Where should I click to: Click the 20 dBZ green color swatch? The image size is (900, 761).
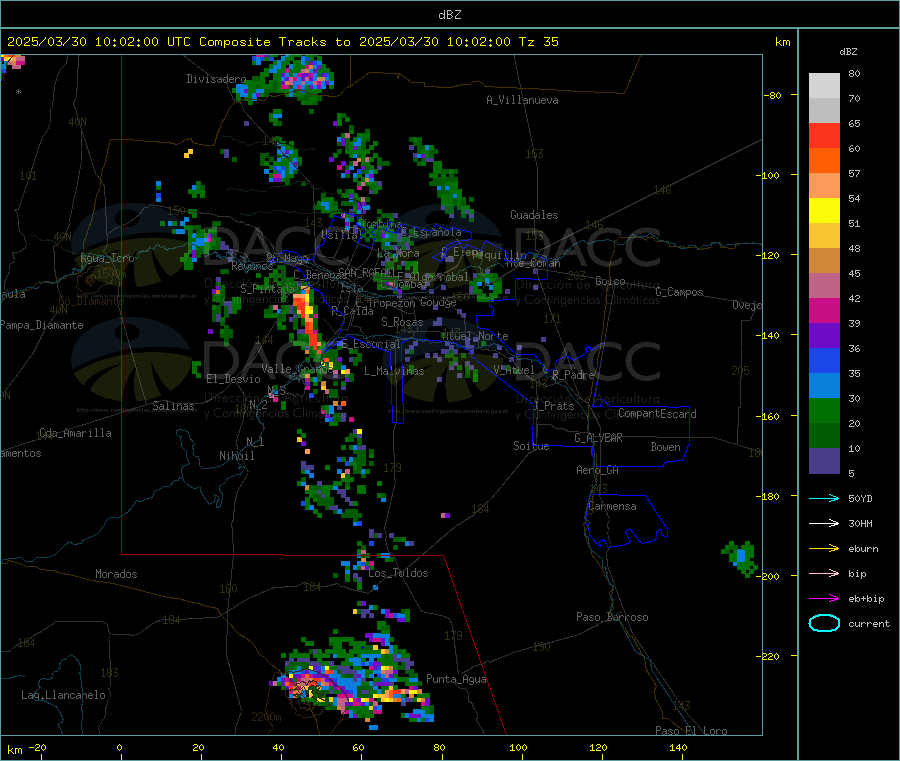point(824,436)
